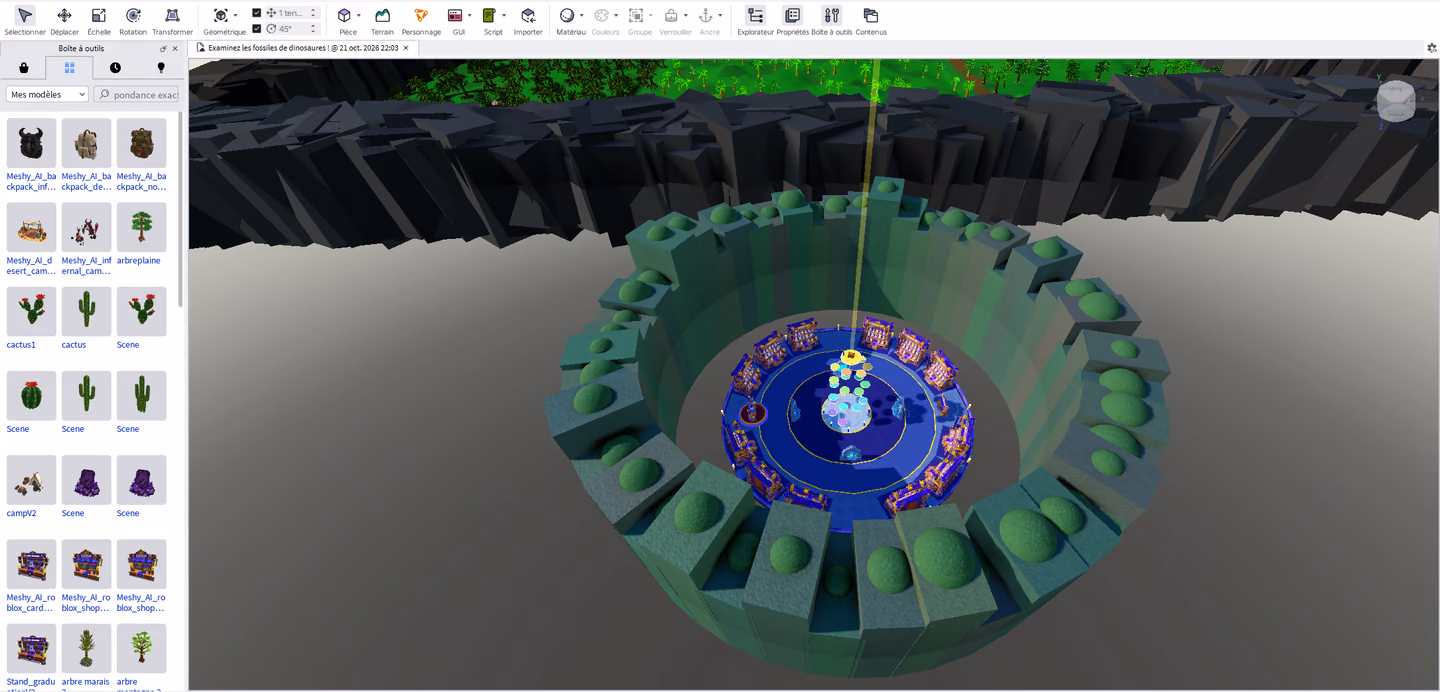This screenshot has height=692, width=1440.
Task: Click the Groupe icon
Action: click(x=636, y=16)
